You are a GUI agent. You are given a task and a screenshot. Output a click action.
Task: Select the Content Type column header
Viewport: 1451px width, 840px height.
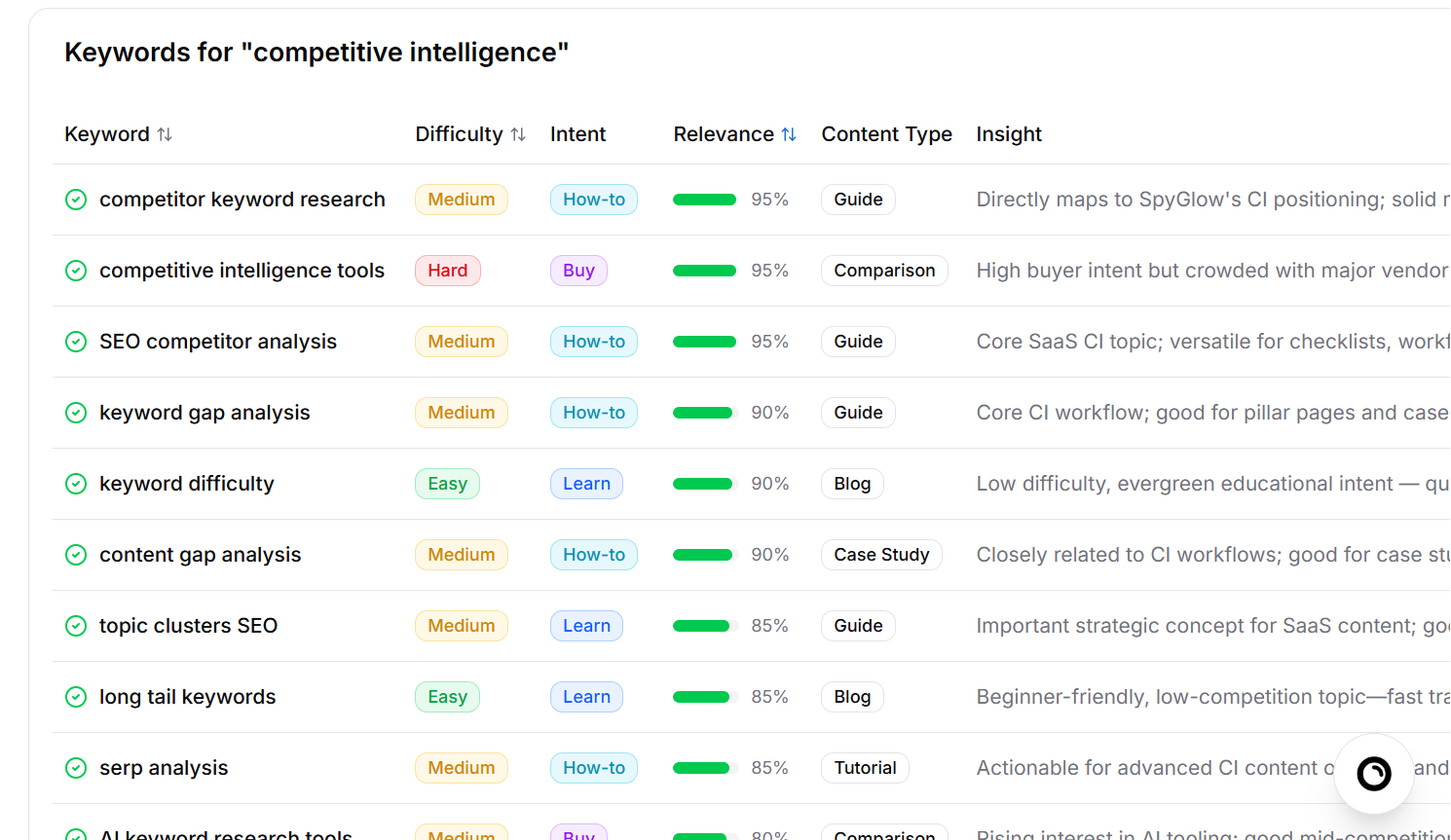(886, 134)
